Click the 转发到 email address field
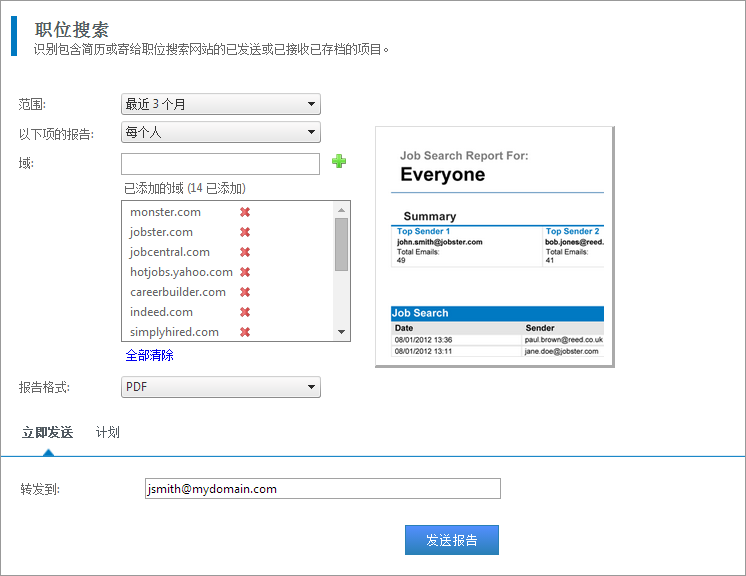This screenshot has height=576, width=746. coord(322,489)
